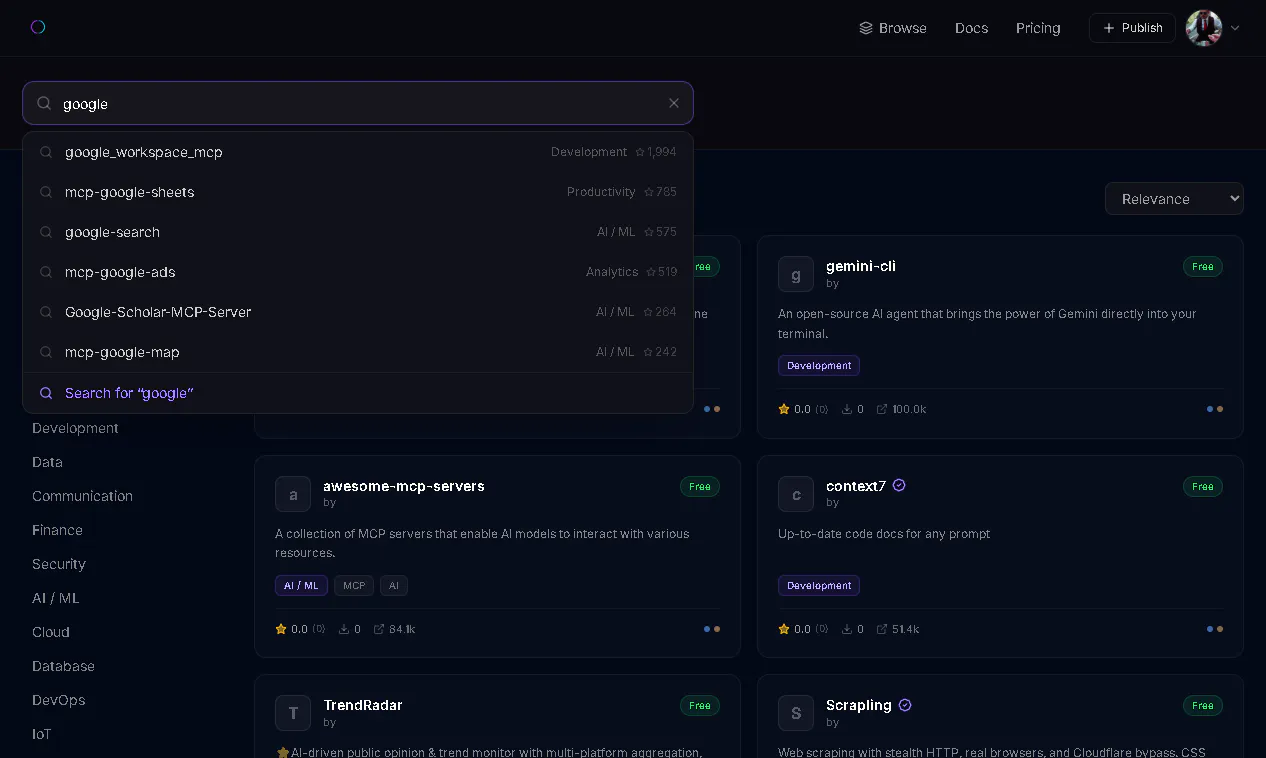The image size is (1266, 758).
Task: Click the Free badge on gemini-cli card
Action: pyautogui.click(x=1203, y=266)
